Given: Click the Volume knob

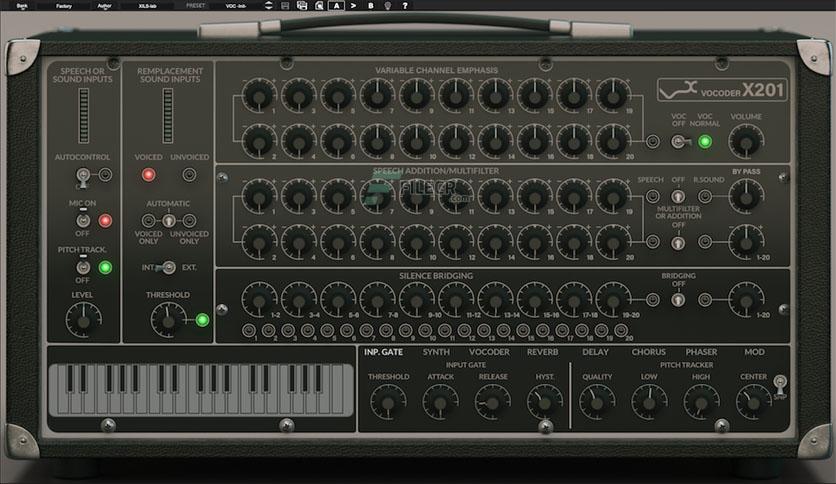Looking at the screenshot, I should [x=746, y=142].
